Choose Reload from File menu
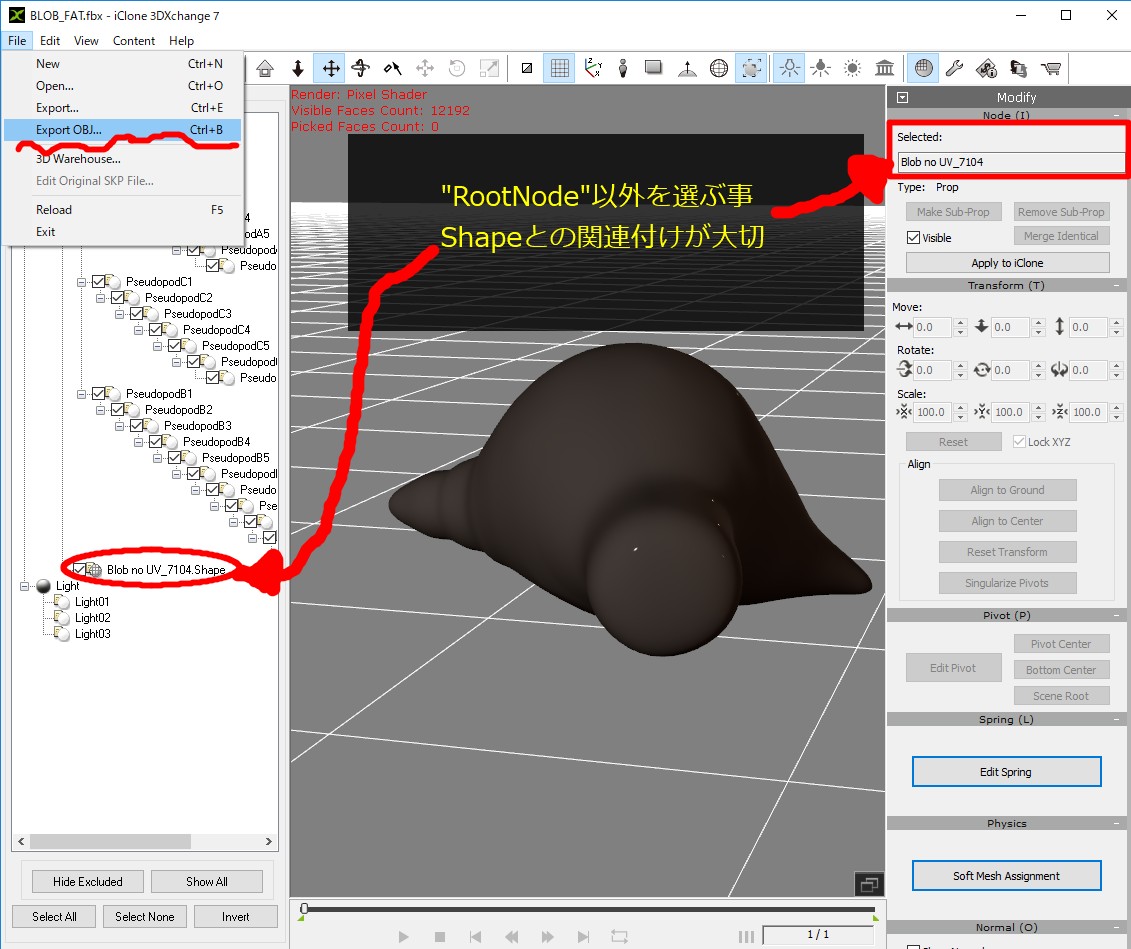This screenshot has height=949, width=1131. [x=123, y=210]
